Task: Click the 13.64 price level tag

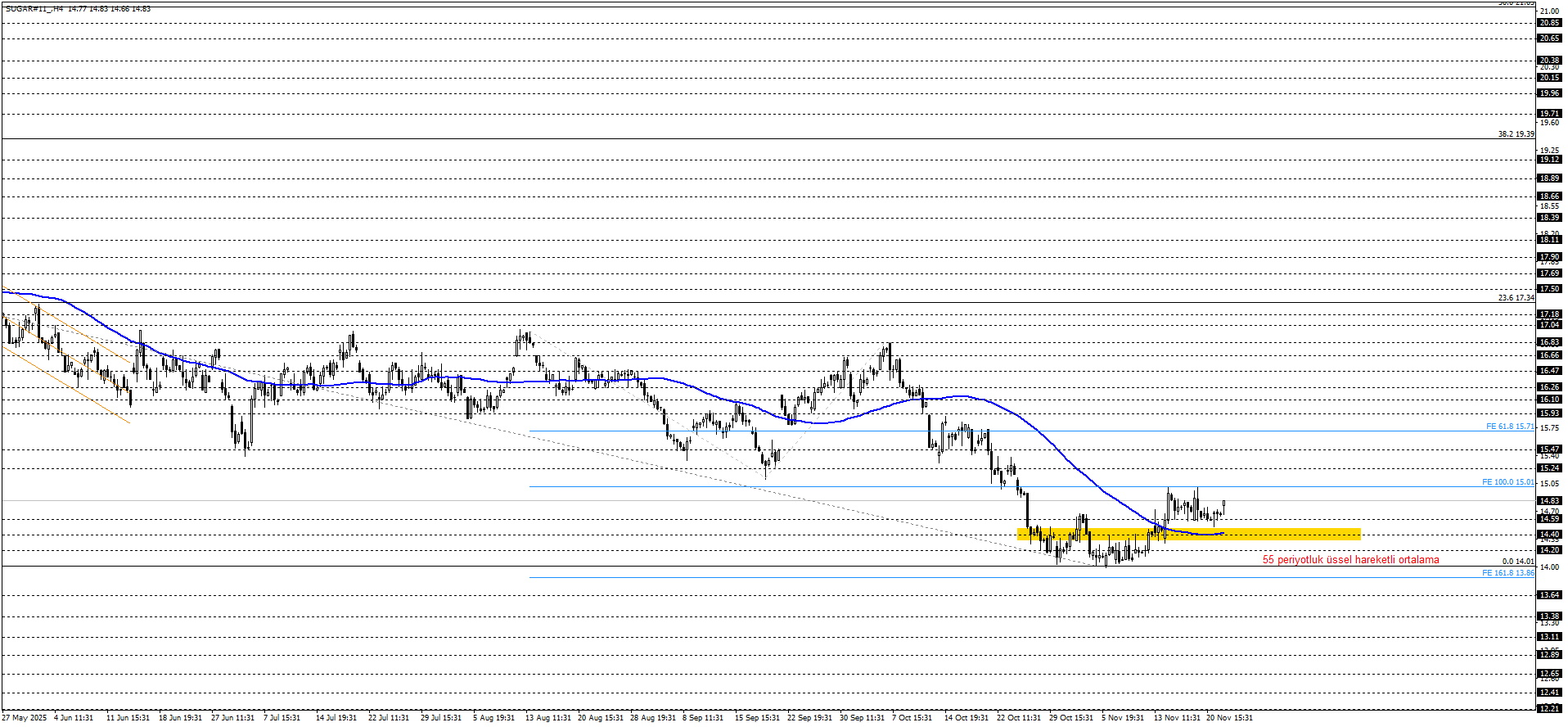Action: pos(1549,595)
